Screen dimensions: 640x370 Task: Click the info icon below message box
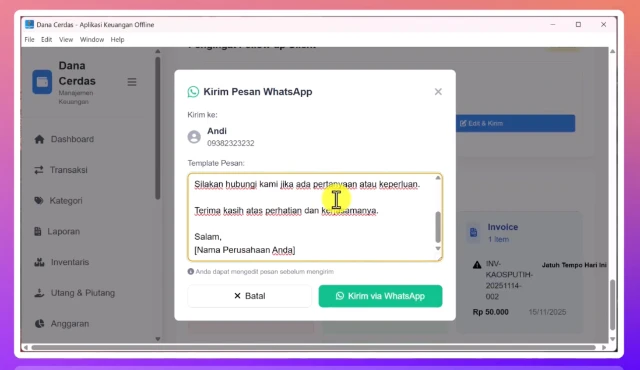[191, 271]
